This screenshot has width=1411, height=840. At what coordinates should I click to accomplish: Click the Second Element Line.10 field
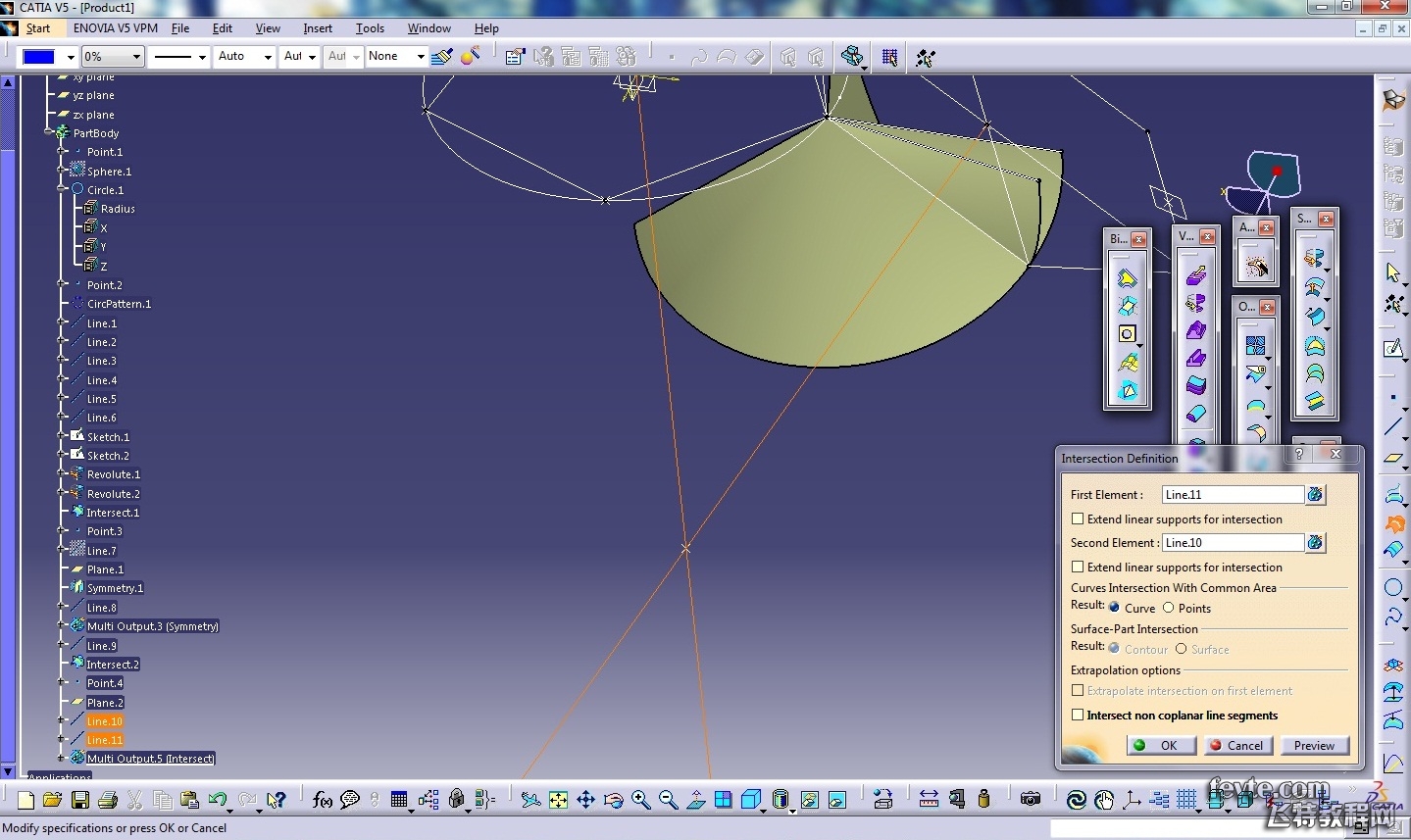1233,543
